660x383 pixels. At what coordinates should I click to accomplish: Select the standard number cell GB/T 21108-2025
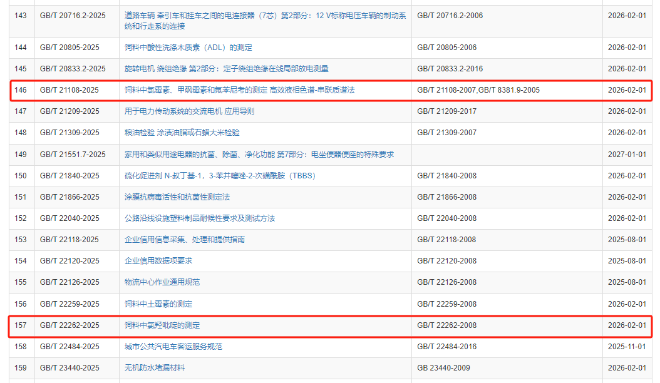(69, 90)
